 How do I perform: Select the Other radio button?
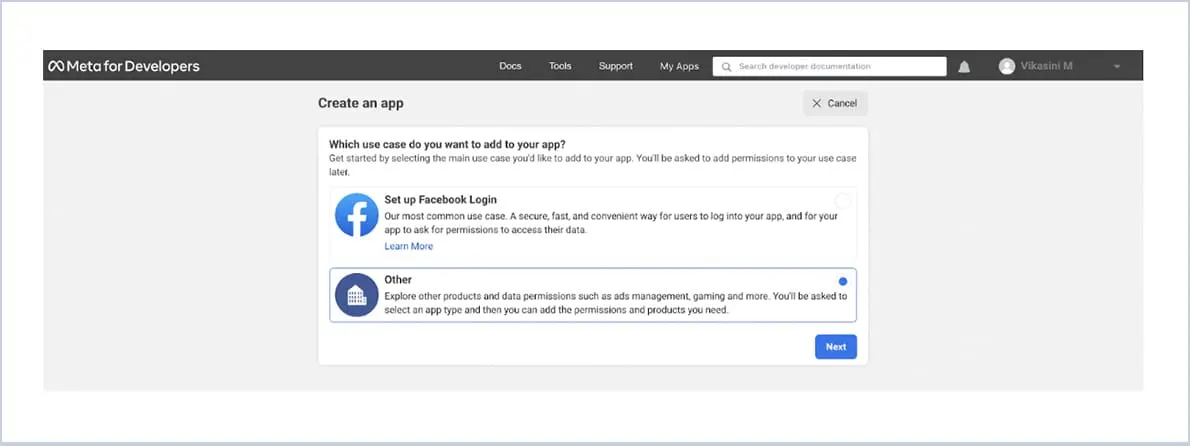click(842, 281)
